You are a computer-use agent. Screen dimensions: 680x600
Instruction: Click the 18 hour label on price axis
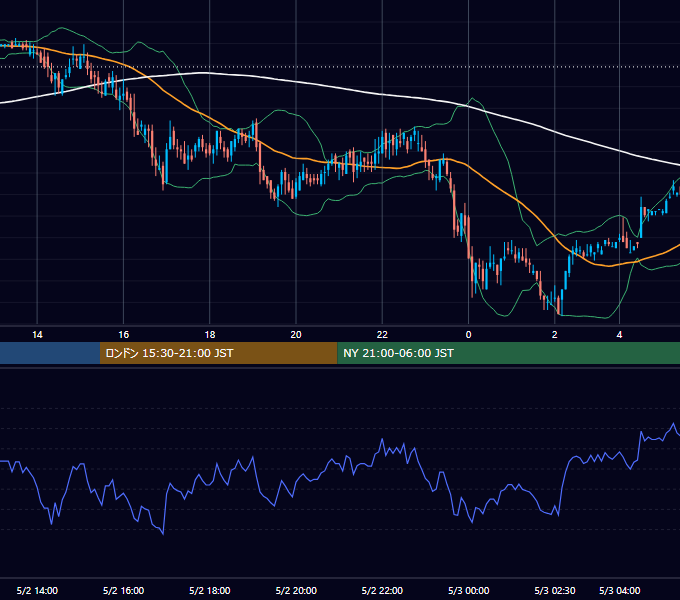pos(209,335)
